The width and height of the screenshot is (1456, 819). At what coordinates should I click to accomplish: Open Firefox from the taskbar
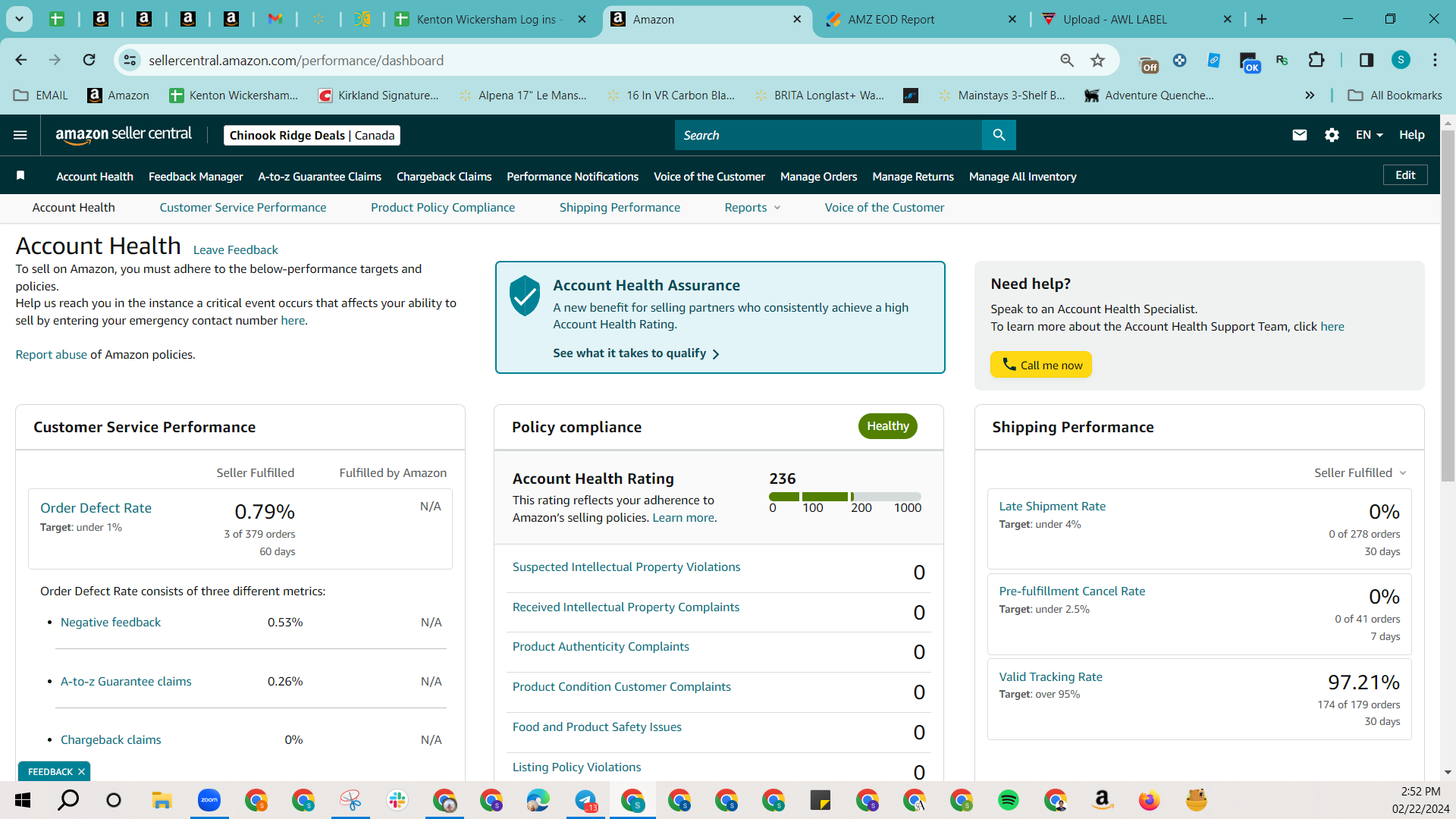point(1149,800)
